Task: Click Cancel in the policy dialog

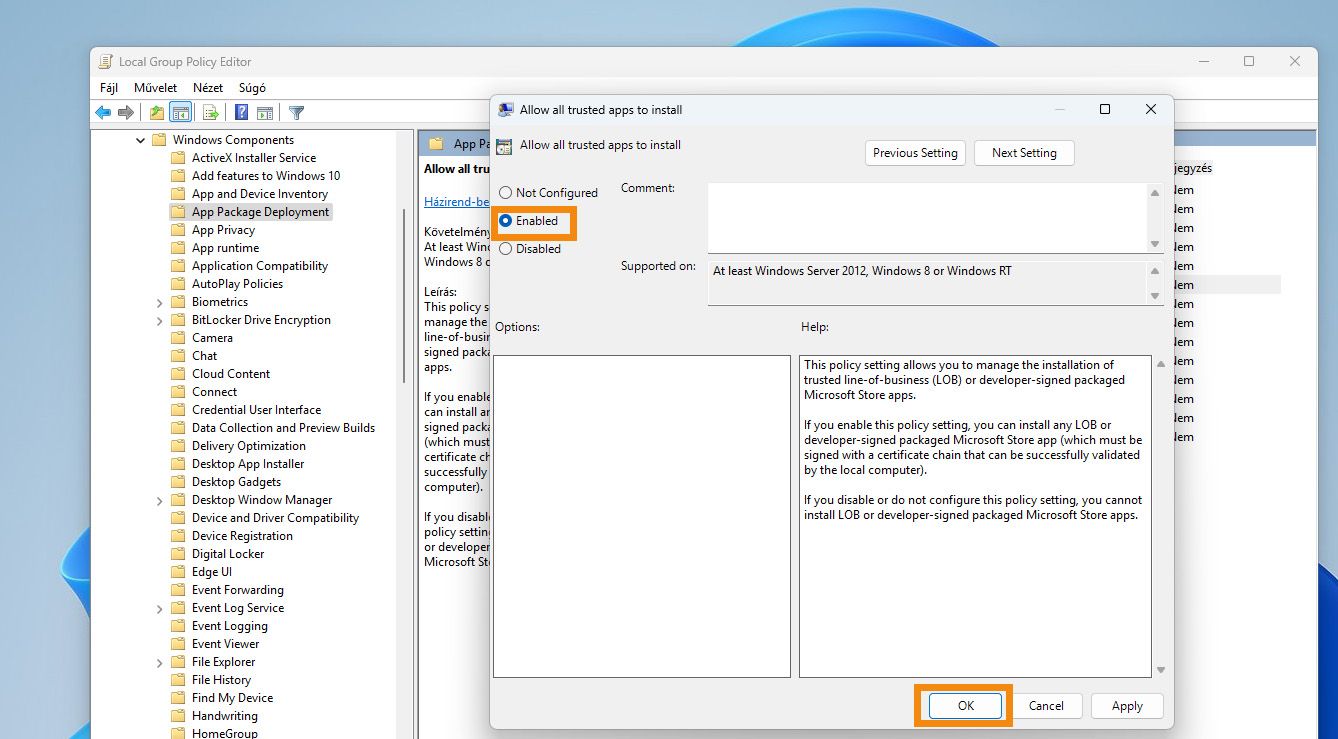Action: [1046, 706]
